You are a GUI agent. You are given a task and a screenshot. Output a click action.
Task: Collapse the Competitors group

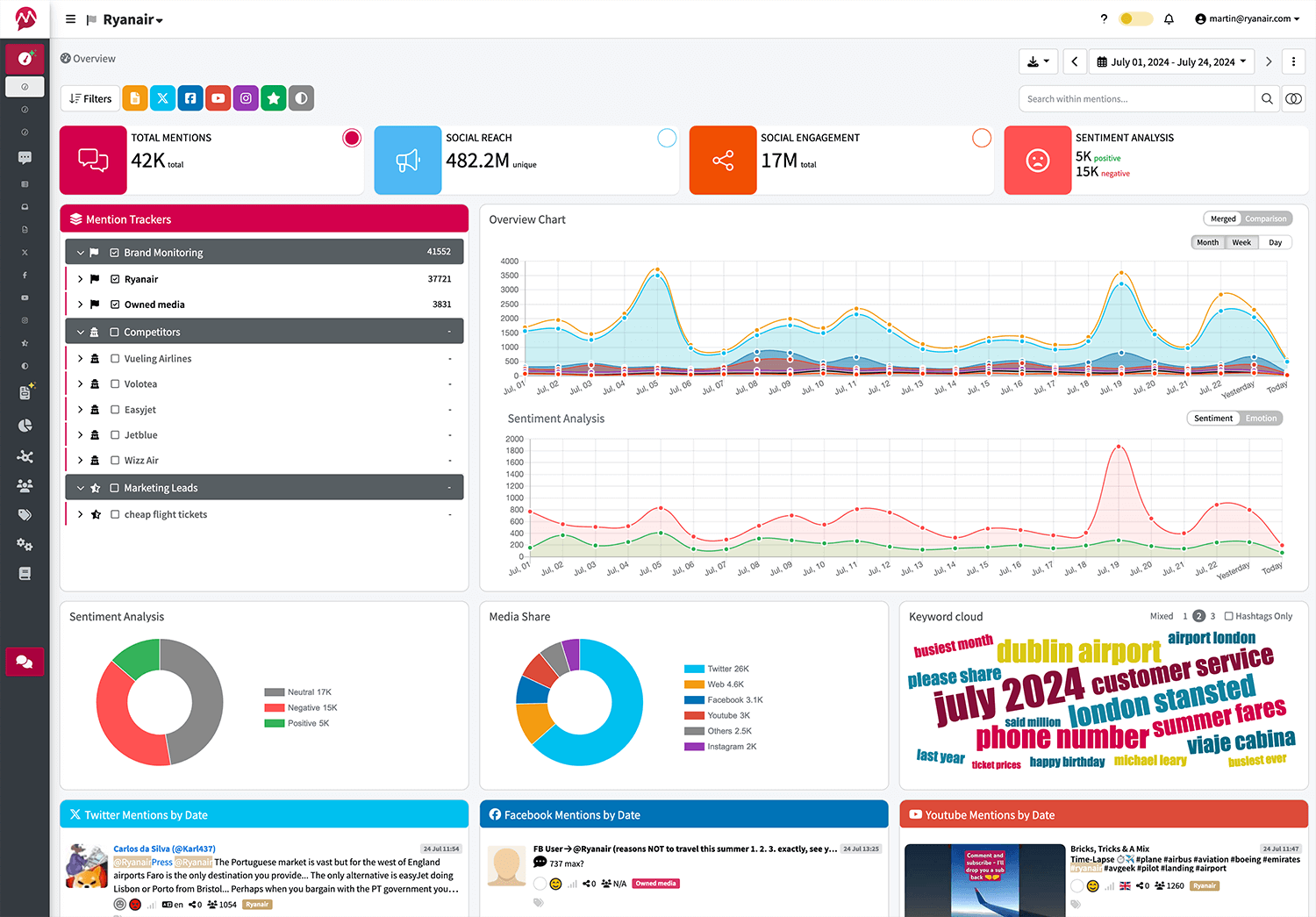pos(80,331)
